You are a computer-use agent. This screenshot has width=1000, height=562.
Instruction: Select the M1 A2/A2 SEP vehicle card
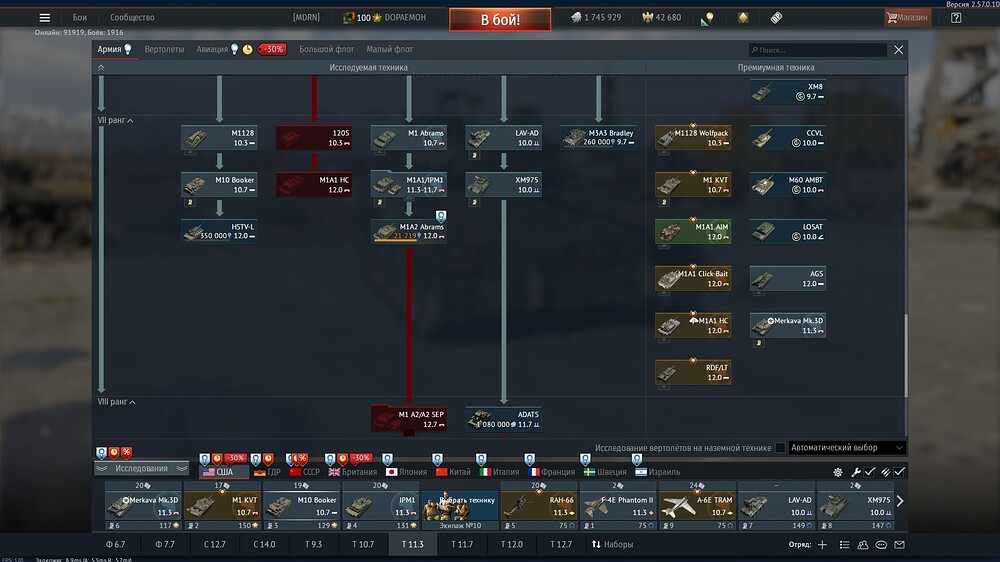click(409, 419)
